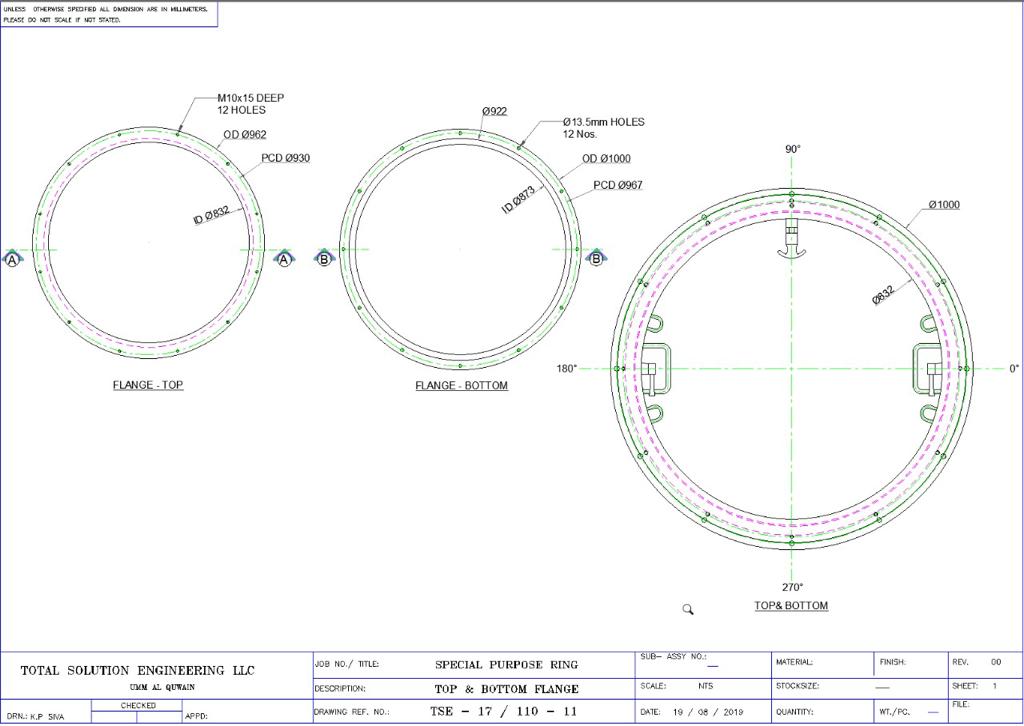Image resolution: width=1024 pixels, height=726 pixels.
Task: Click the right section marker A
Action: pos(284,259)
